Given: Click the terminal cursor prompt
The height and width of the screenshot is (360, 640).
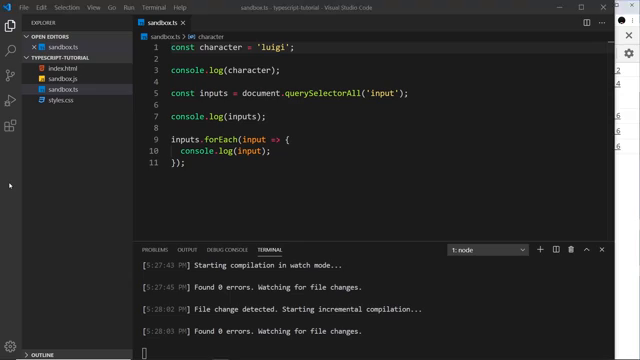Looking at the screenshot, I should pos(144,353).
